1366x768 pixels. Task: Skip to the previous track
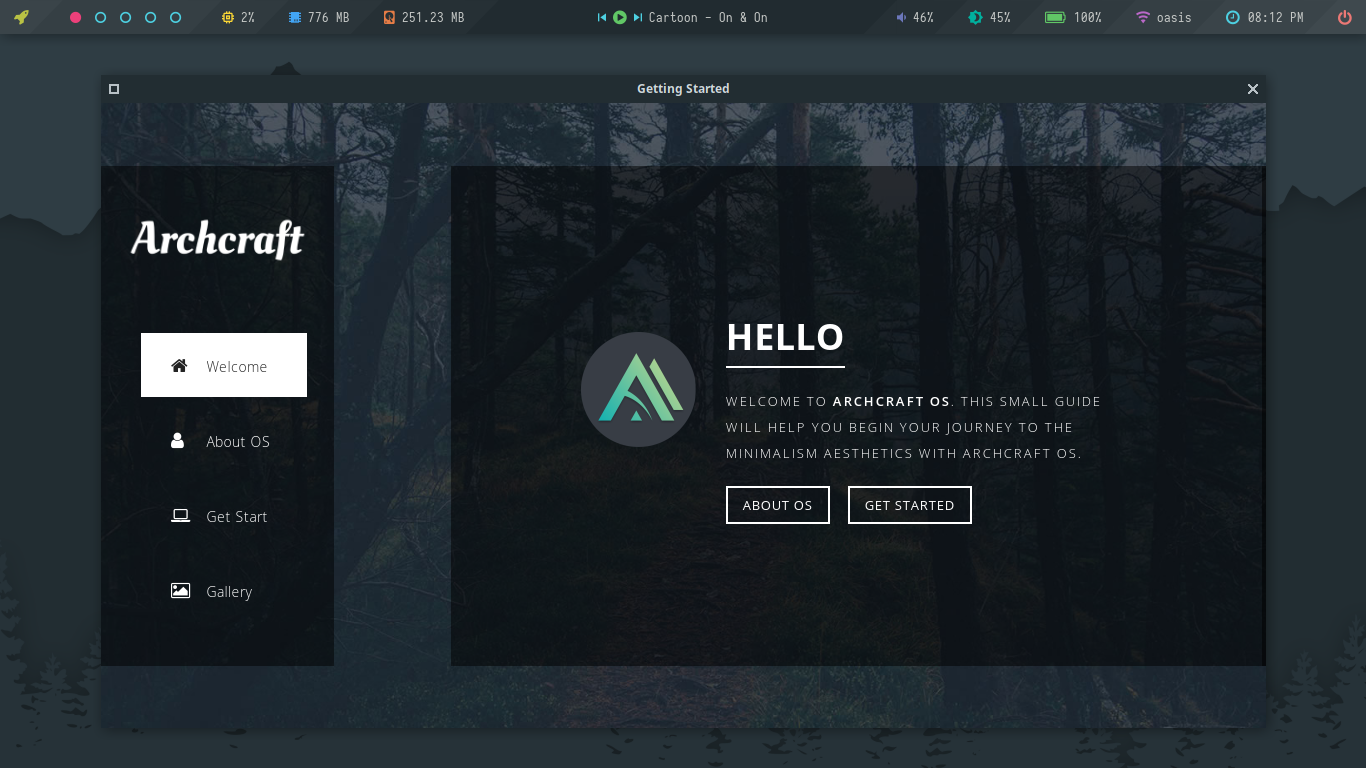tap(602, 18)
